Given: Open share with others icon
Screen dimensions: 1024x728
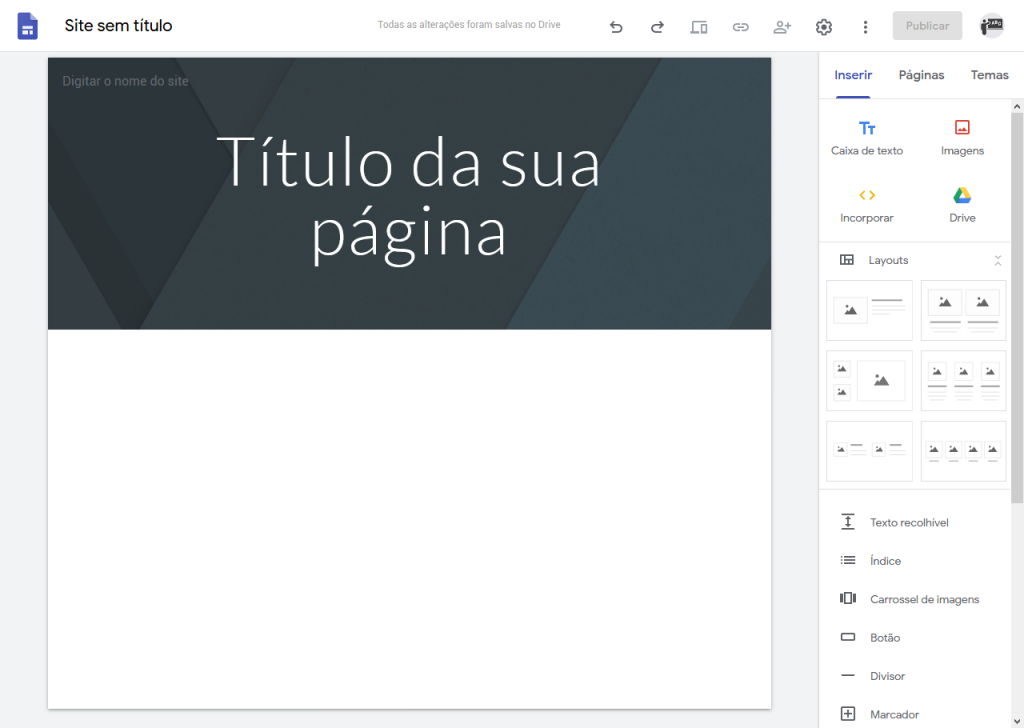Looking at the screenshot, I should (x=782, y=27).
